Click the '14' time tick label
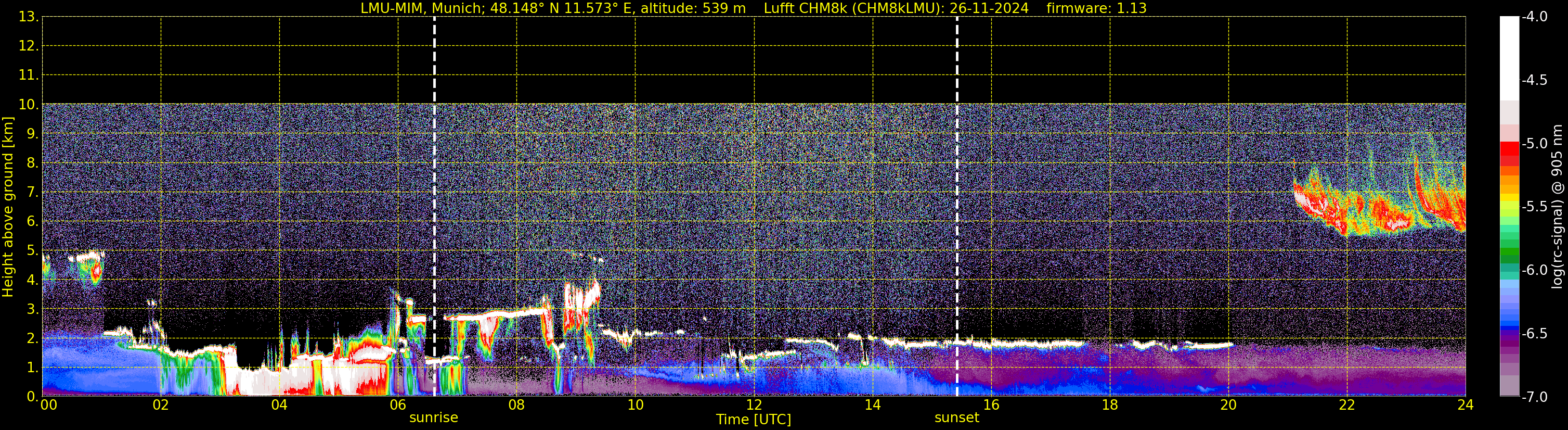Image resolution: width=1568 pixels, height=430 pixels. [872, 404]
